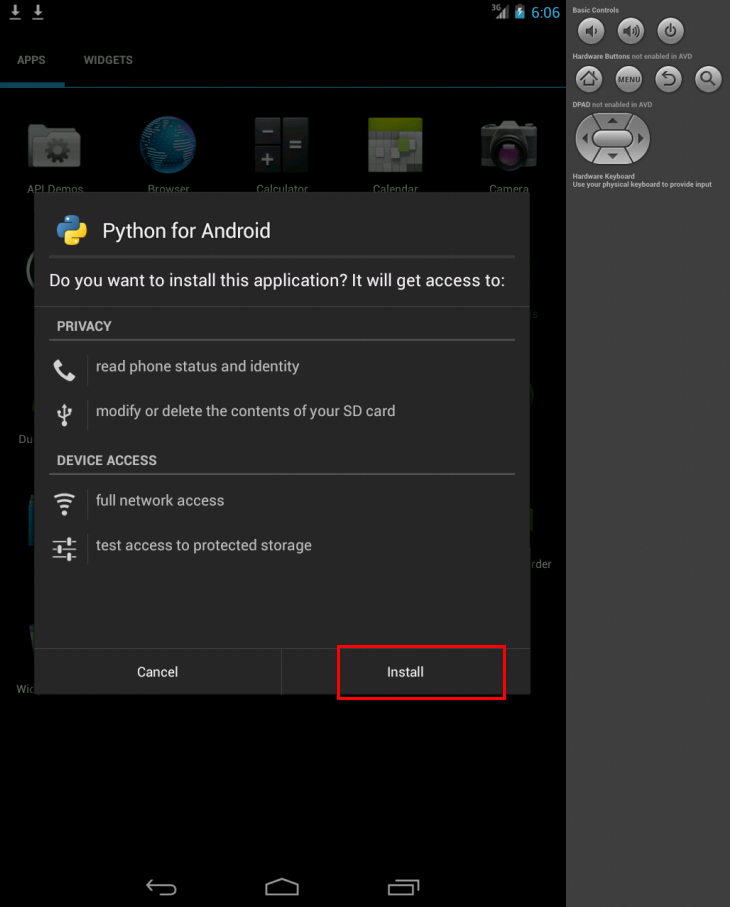Tap the recent apps navigation button
This screenshot has width=730, height=907.
click(403, 887)
